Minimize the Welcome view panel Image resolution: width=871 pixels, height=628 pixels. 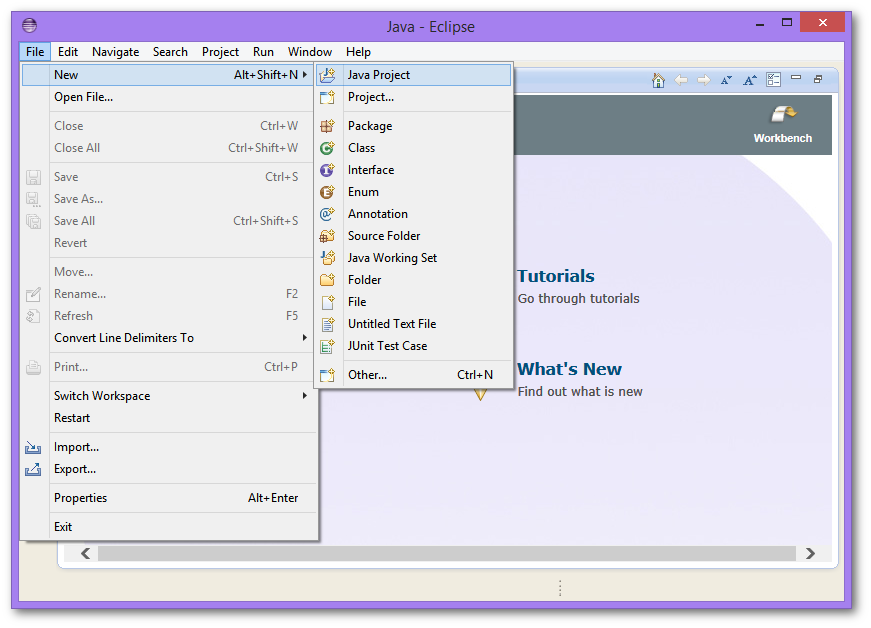(x=796, y=78)
